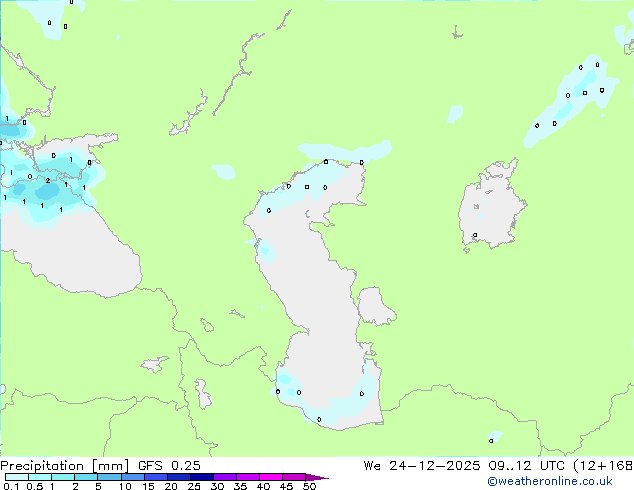Click the '0.5' legend value

tap(34, 486)
